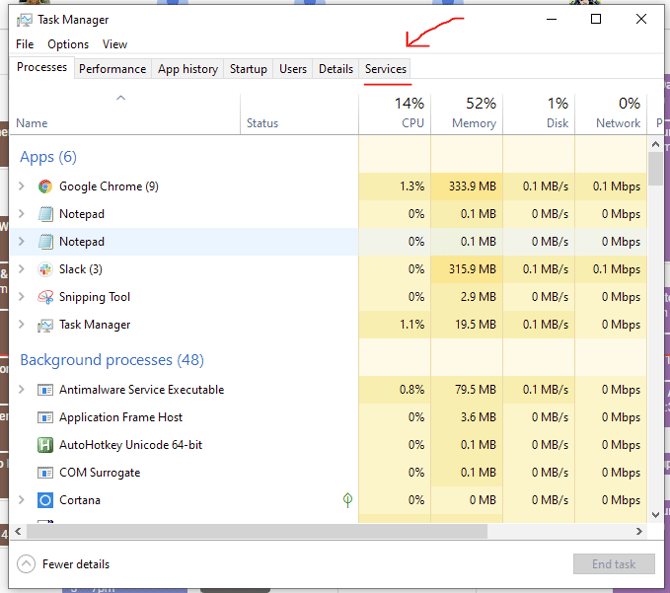Select the Slack app icon
This screenshot has height=593, width=670.
[45, 269]
